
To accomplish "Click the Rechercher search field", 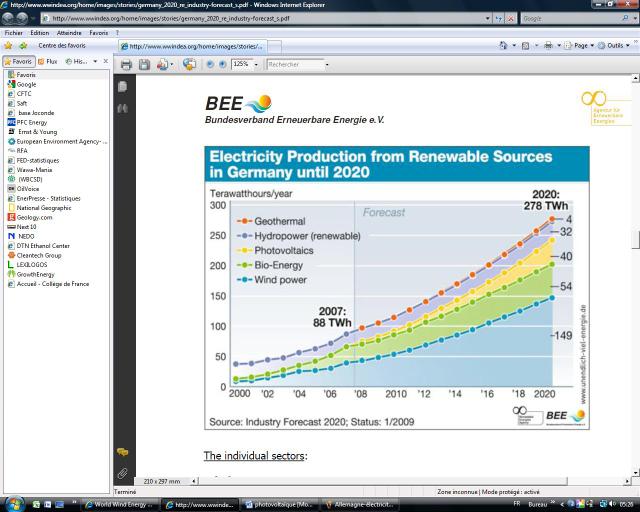I will (296, 64).
